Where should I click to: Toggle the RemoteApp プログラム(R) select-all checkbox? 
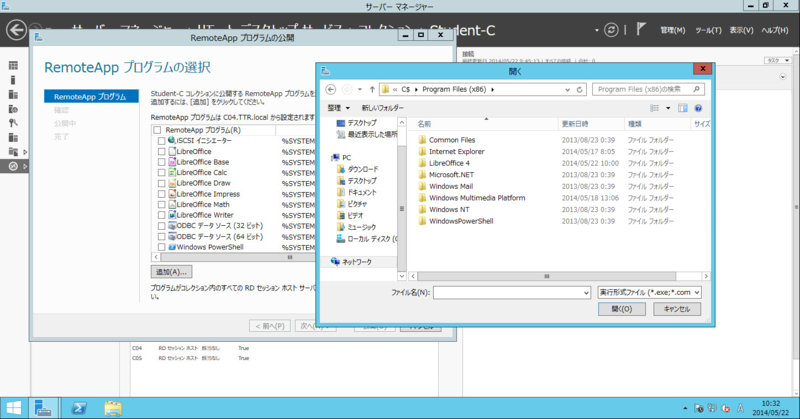tap(157, 130)
